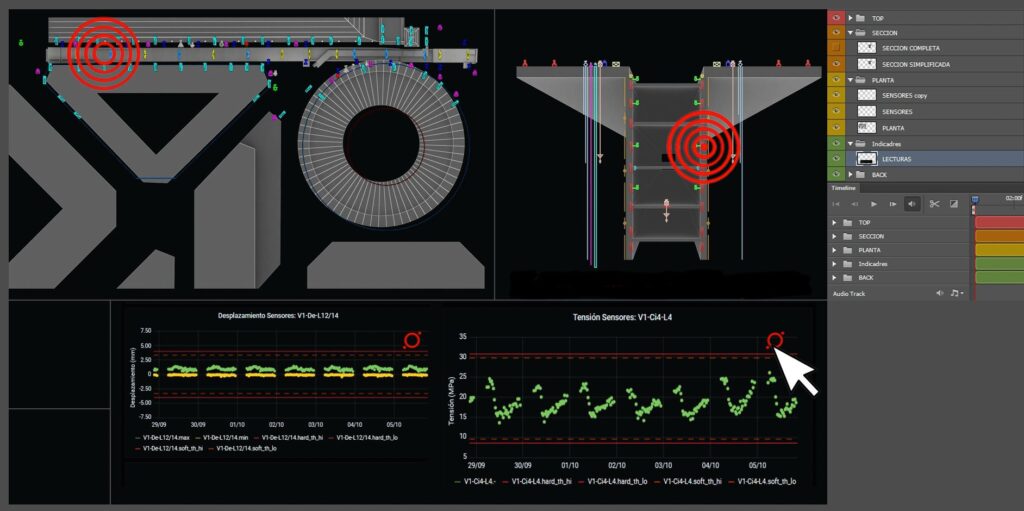Expand the TOP group in Layers
The height and width of the screenshot is (511, 1024).
(850, 18)
